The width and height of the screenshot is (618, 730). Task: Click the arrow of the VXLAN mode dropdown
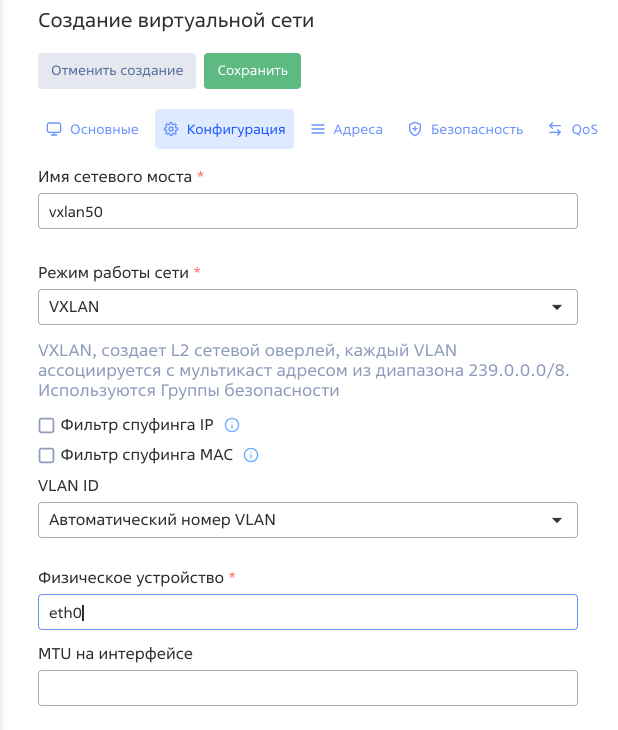(557, 307)
